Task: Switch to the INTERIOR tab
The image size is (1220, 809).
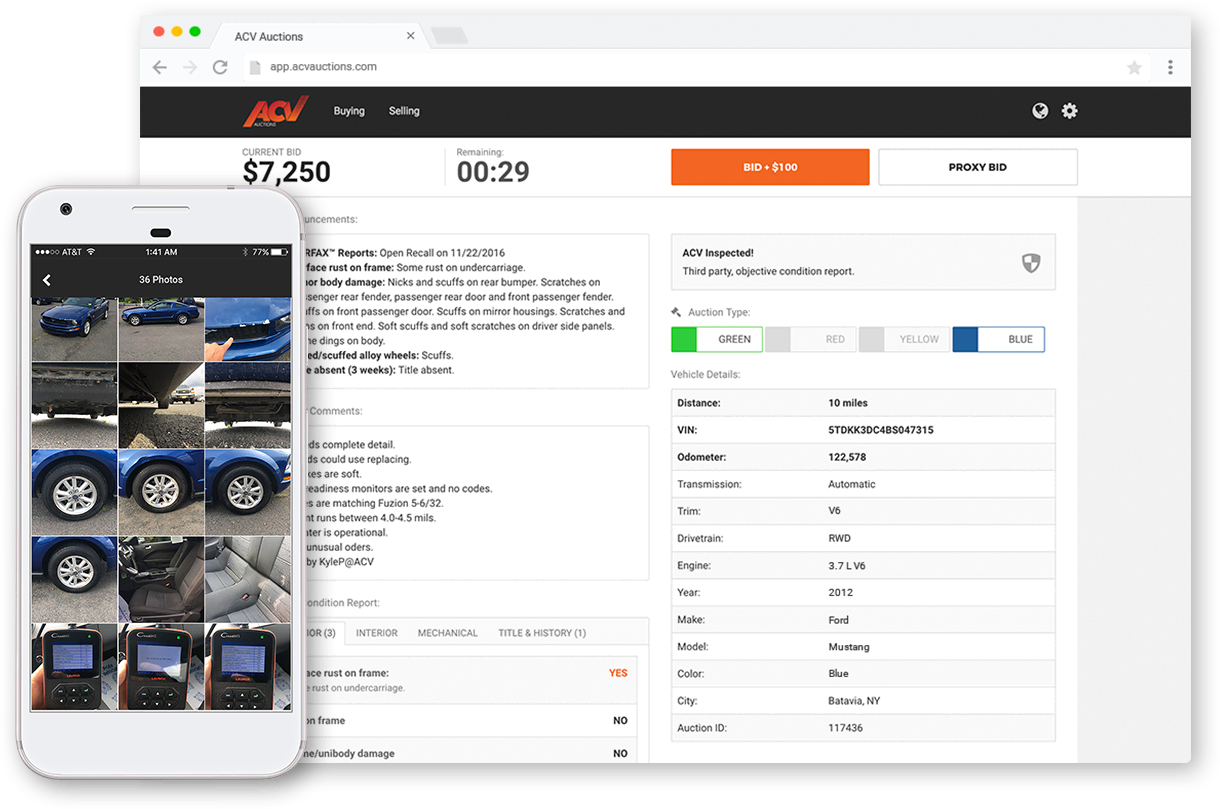Action: pos(377,632)
